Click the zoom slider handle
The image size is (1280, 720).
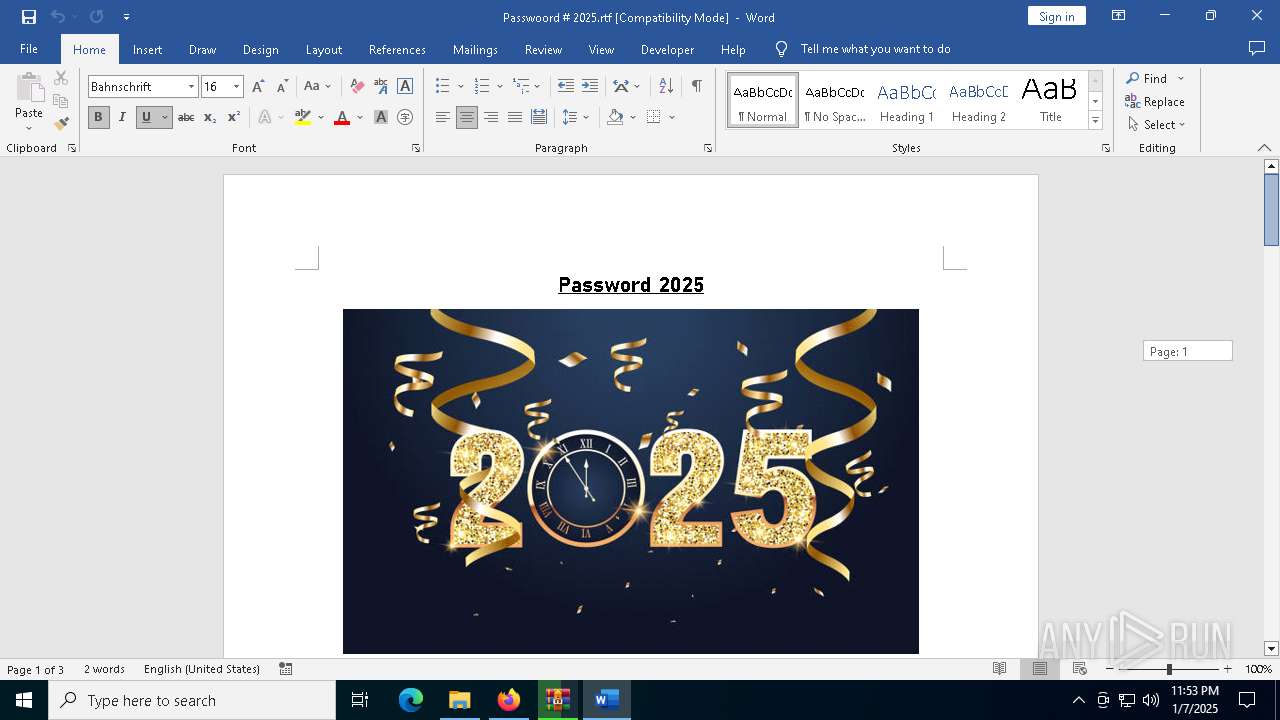coord(1169,669)
